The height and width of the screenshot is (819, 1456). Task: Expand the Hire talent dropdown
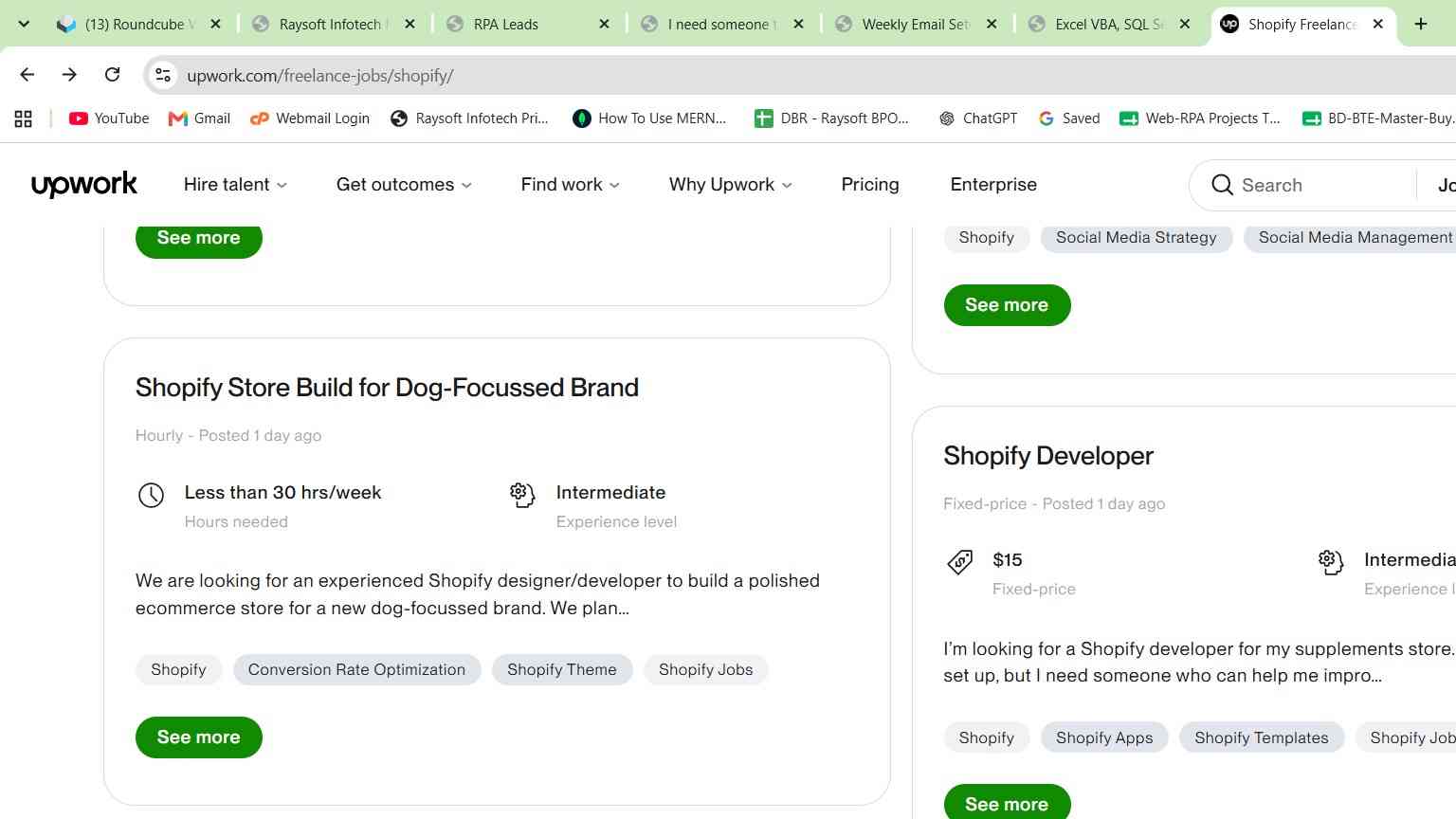tap(235, 185)
